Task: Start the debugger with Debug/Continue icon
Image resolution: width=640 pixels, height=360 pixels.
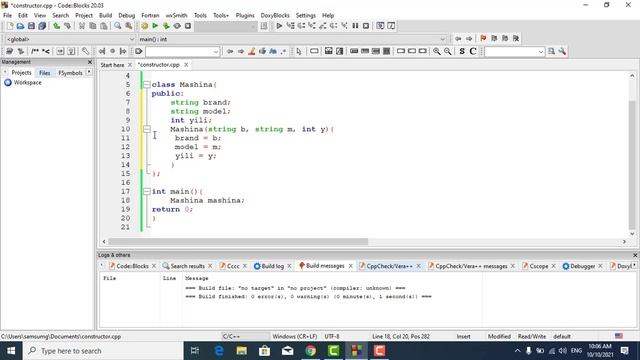Action: (279, 26)
